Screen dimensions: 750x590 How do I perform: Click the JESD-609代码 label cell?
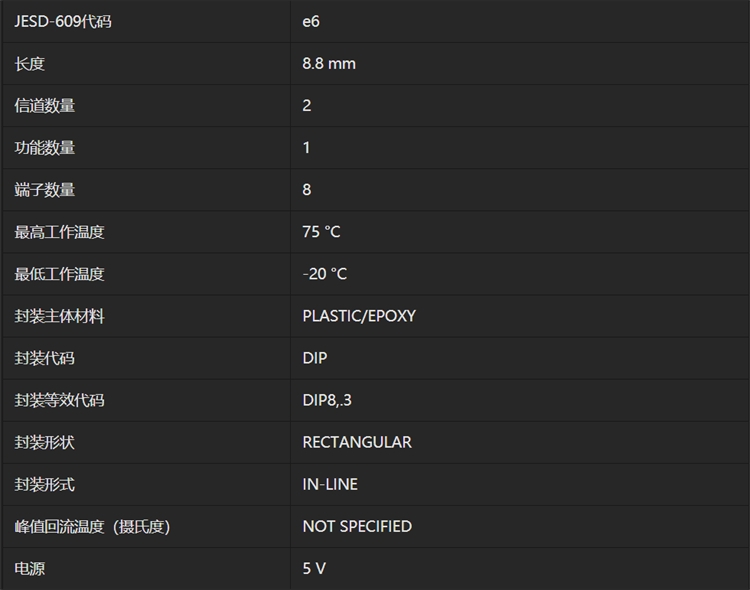(x=63, y=21)
